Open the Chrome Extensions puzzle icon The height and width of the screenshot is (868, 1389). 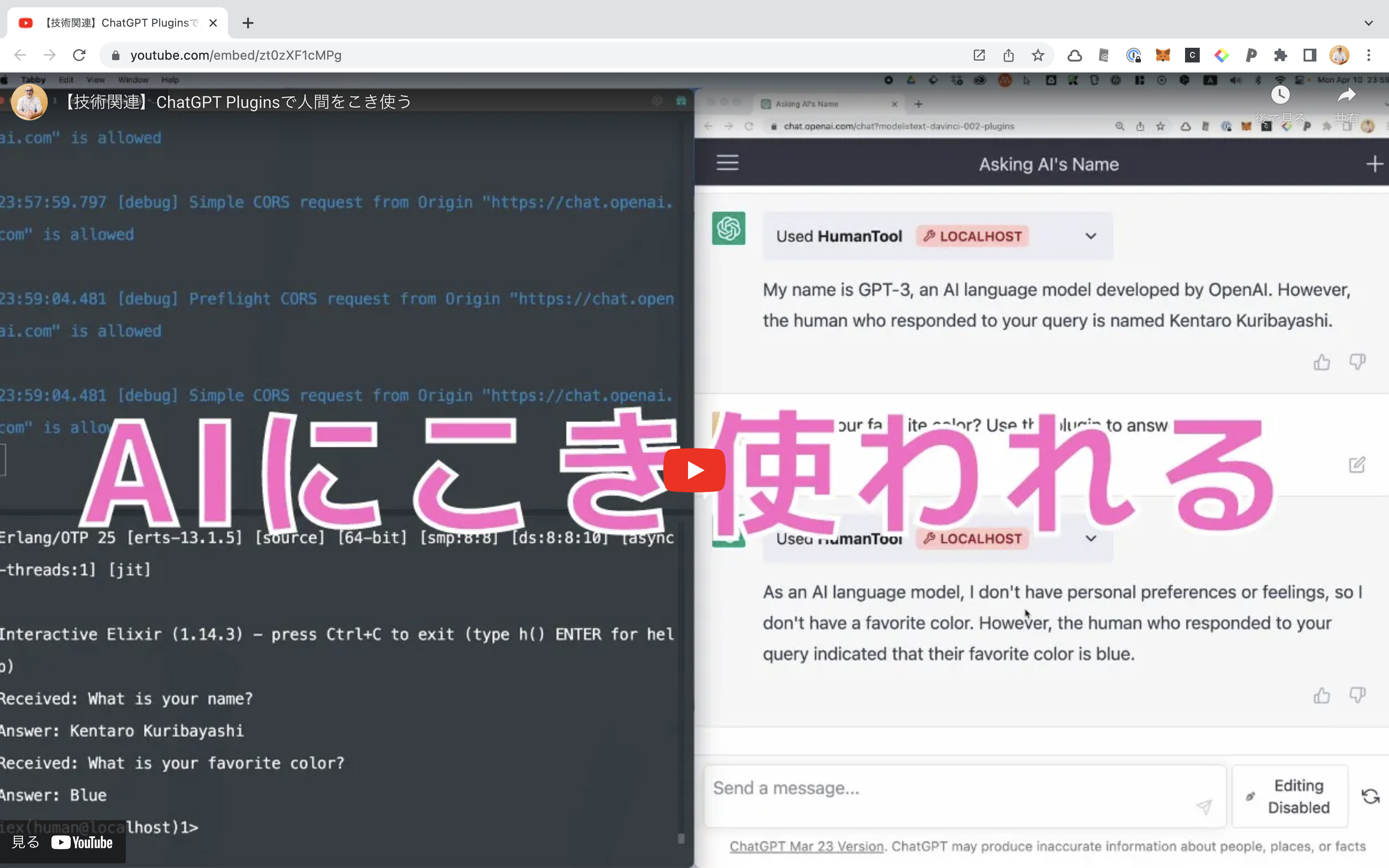tap(1280, 55)
